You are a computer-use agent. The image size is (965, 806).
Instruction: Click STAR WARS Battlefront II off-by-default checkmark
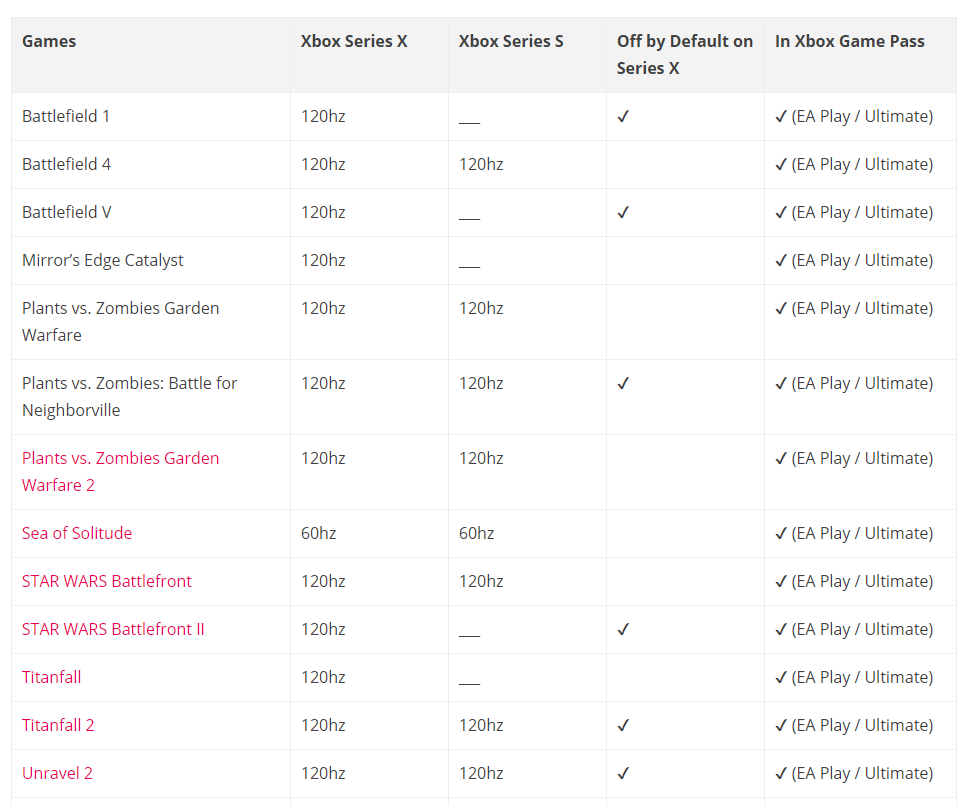tap(623, 629)
